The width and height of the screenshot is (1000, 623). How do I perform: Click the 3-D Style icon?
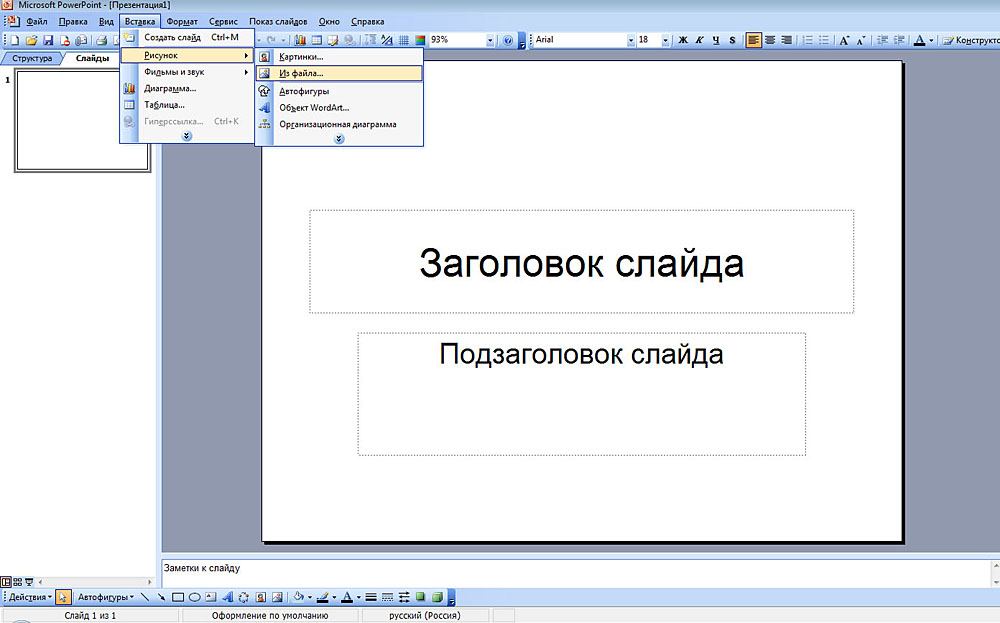(437, 597)
